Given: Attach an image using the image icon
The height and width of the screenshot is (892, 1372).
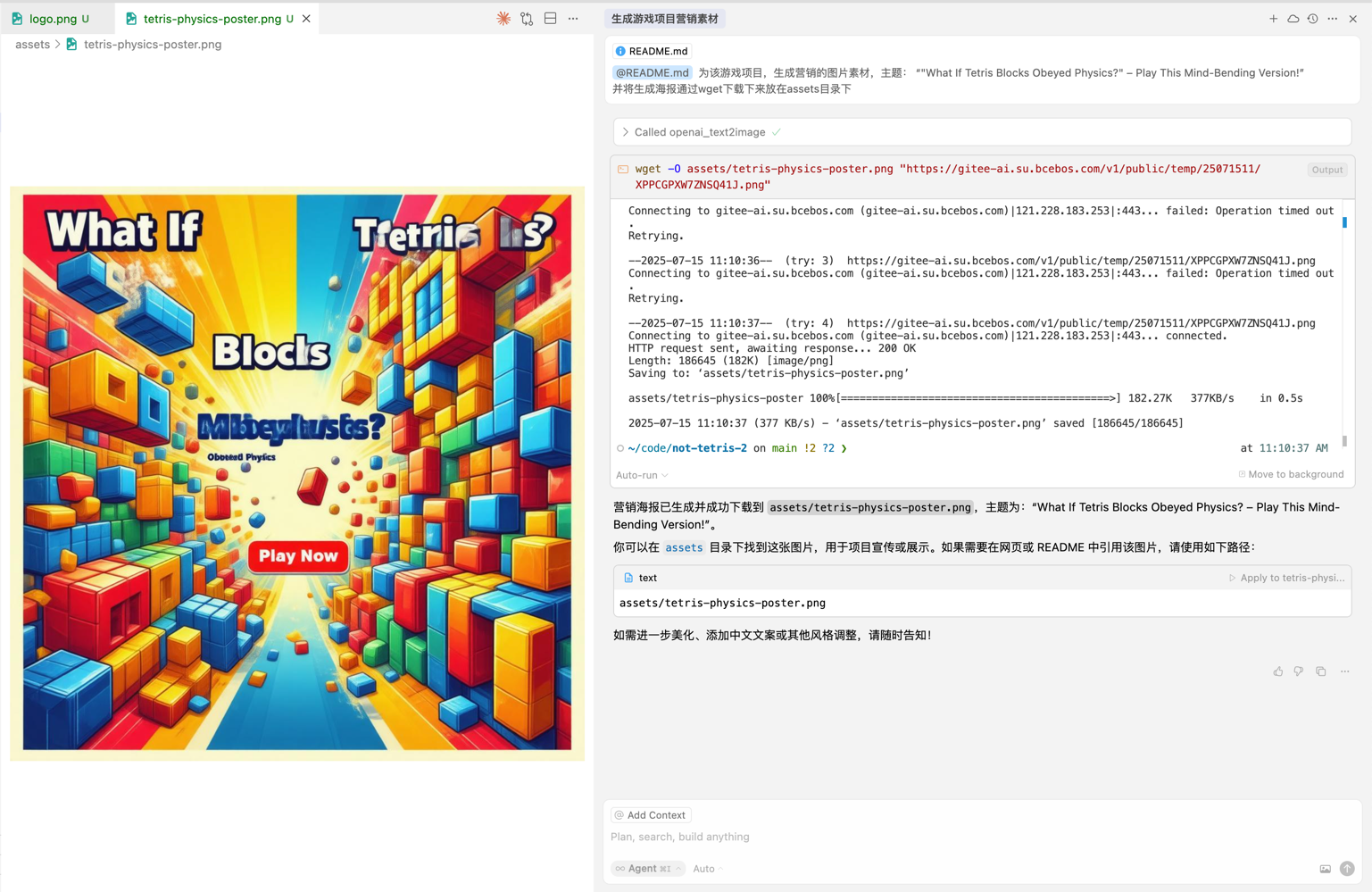Looking at the screenshot, I should [1325, 869].
